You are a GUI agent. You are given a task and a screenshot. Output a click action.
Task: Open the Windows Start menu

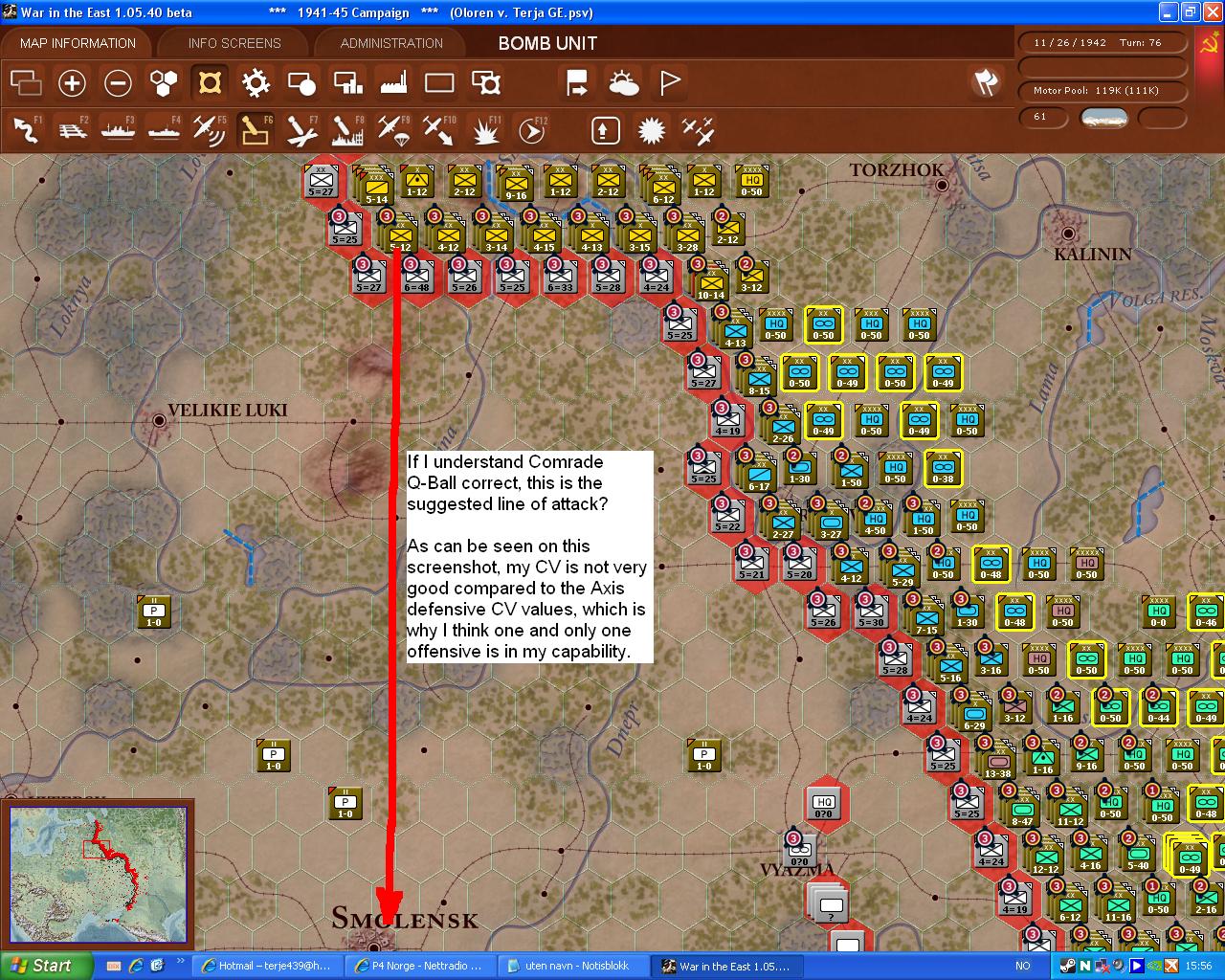coord(46,966)
